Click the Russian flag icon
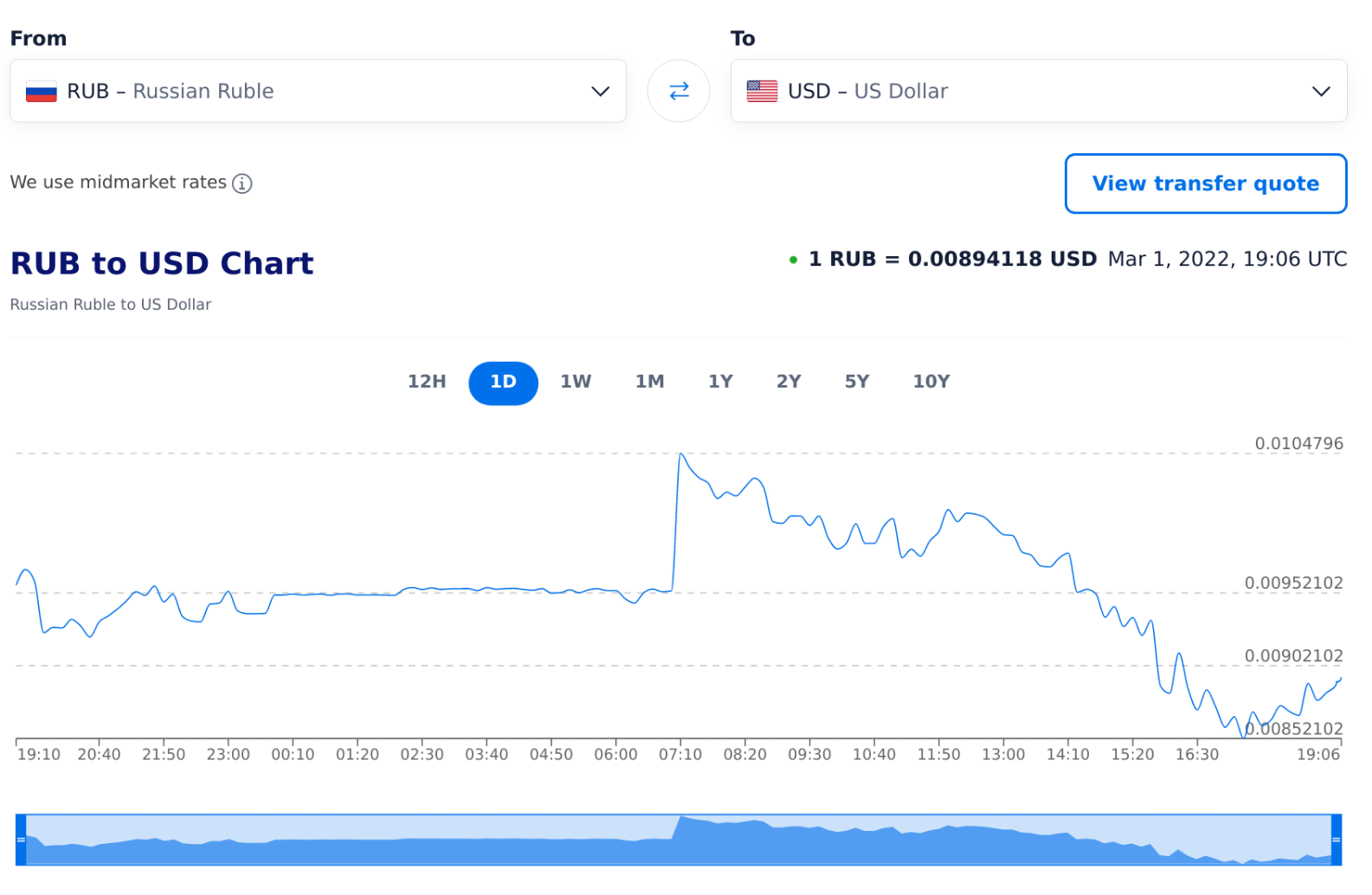 [42, 92]
